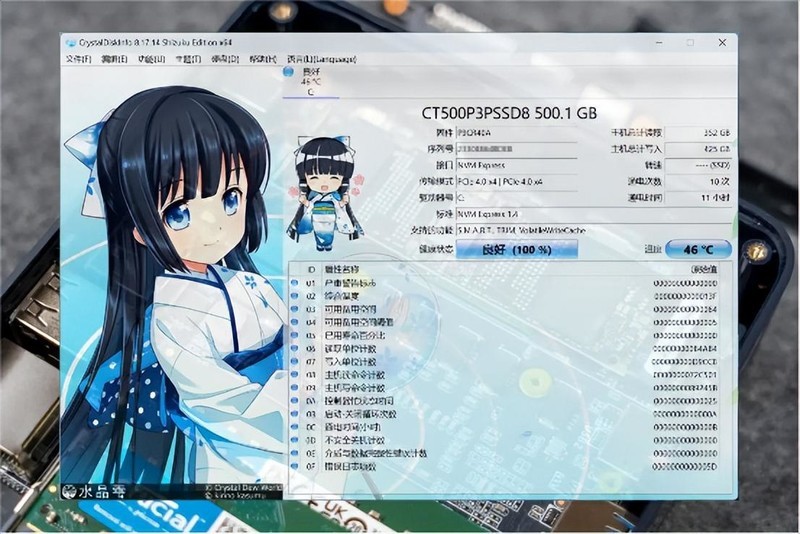800x534 pixels.
Task: Open the 语言(L)(Language) menu
Action: (321, 59)
